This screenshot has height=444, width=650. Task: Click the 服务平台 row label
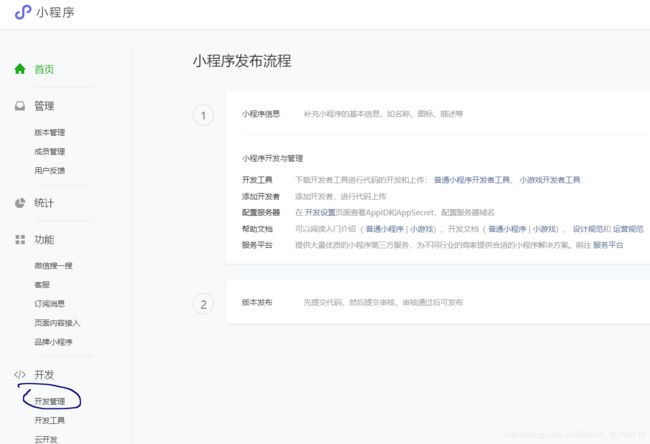[257, 245]
